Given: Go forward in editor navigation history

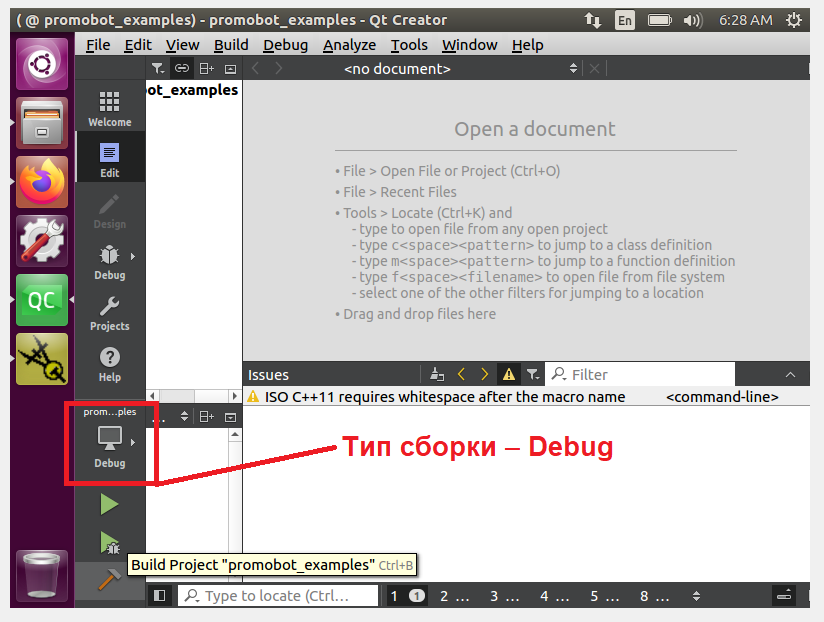Looking at the screenshot, I should pyautogui.click(x=279, y=68).
